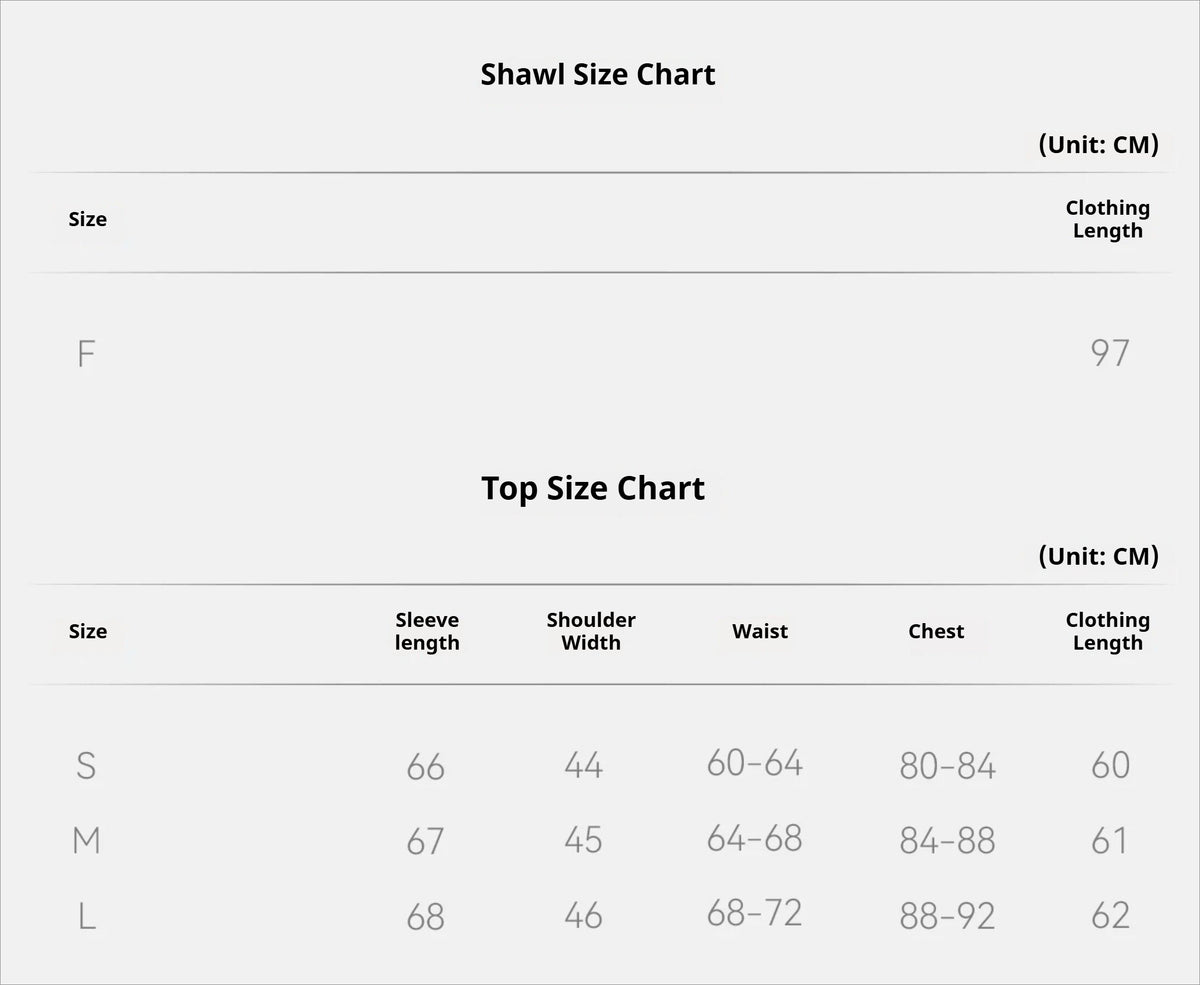The width and height of the screenshot is (1200, 985).
Task: Click waist range 68-72
Action: [755, 913]
